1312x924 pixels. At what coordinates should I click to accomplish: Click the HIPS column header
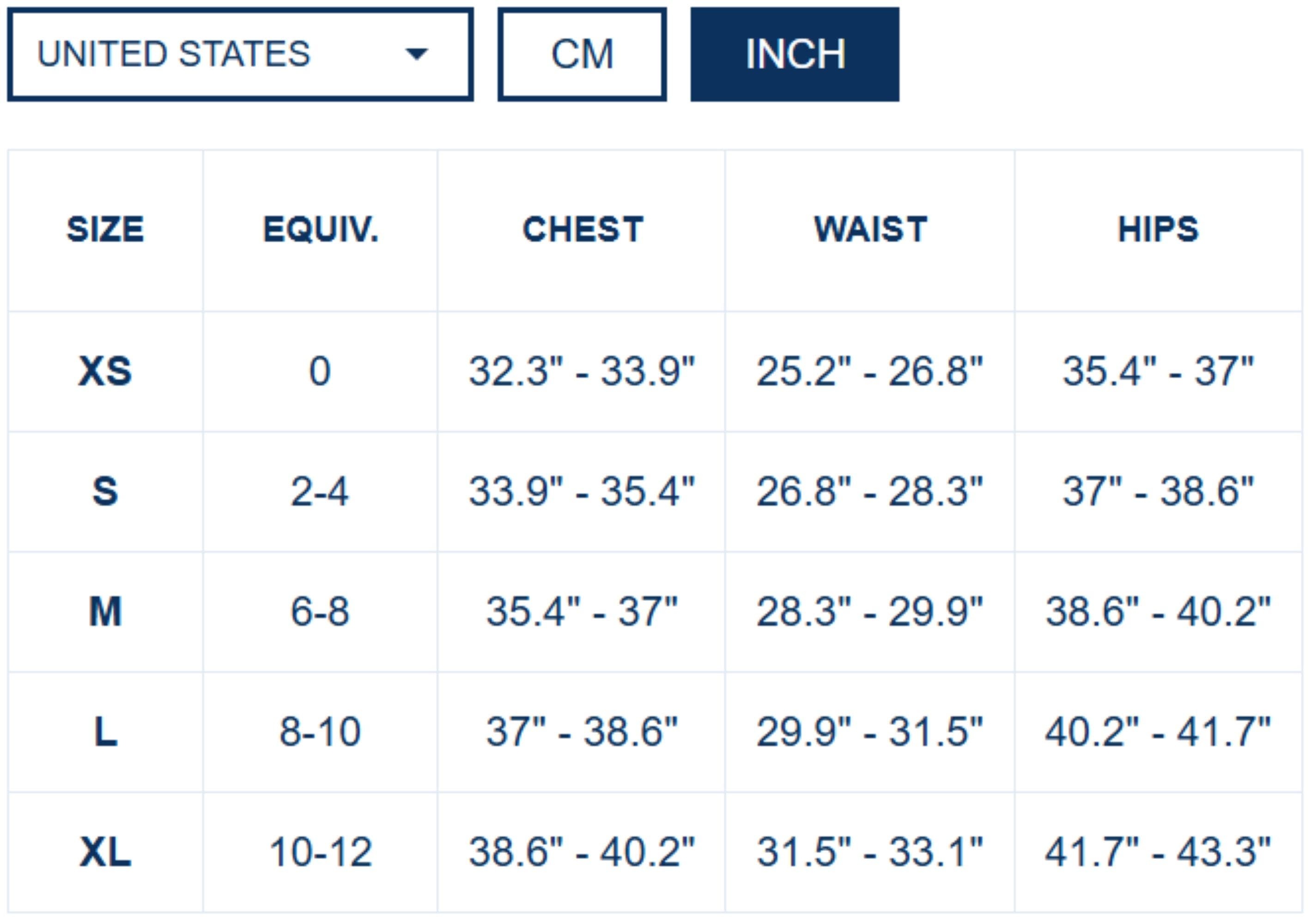coord(1158,230)
